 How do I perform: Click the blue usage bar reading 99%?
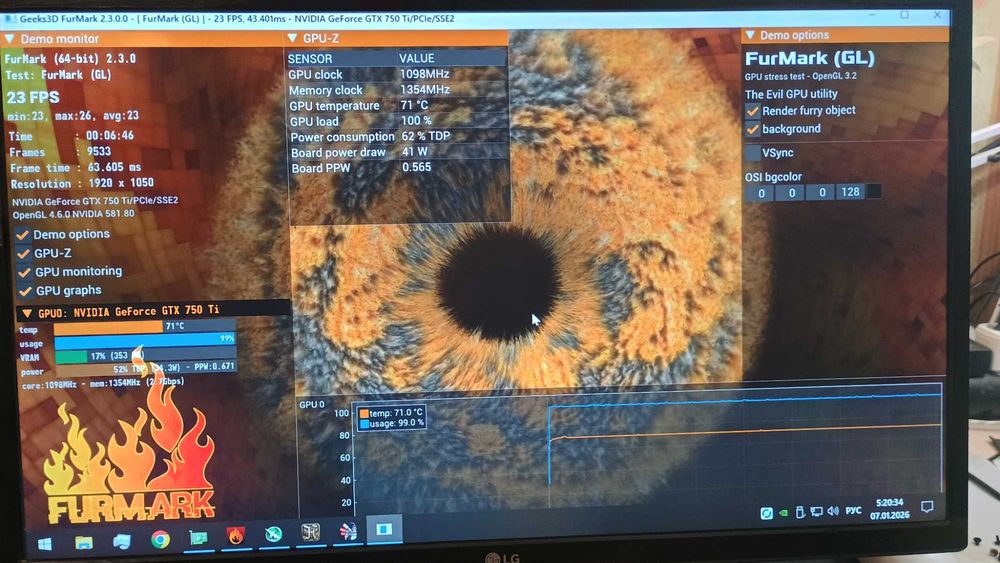[145, 340]
